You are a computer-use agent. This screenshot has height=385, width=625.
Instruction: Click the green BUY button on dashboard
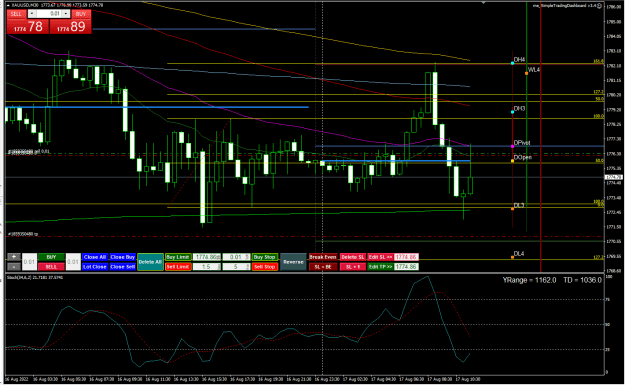pos(51,257)
